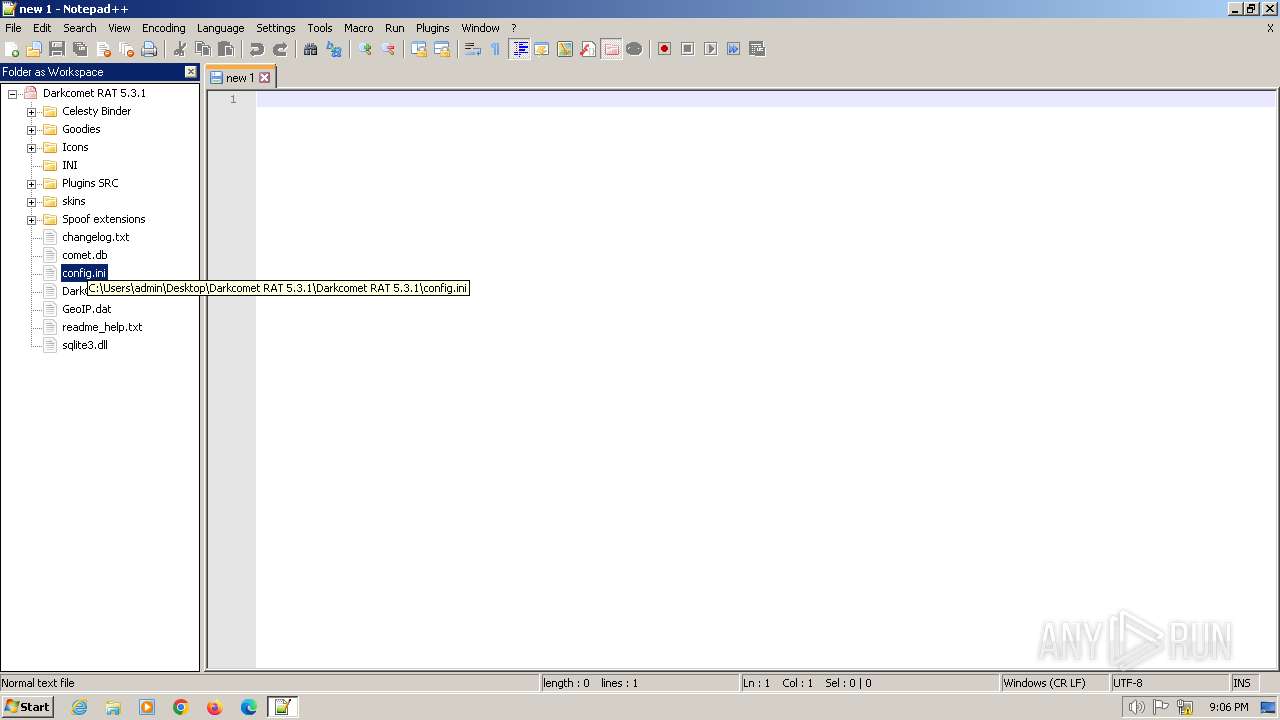Start macro recording with red dot

point(665,49)
